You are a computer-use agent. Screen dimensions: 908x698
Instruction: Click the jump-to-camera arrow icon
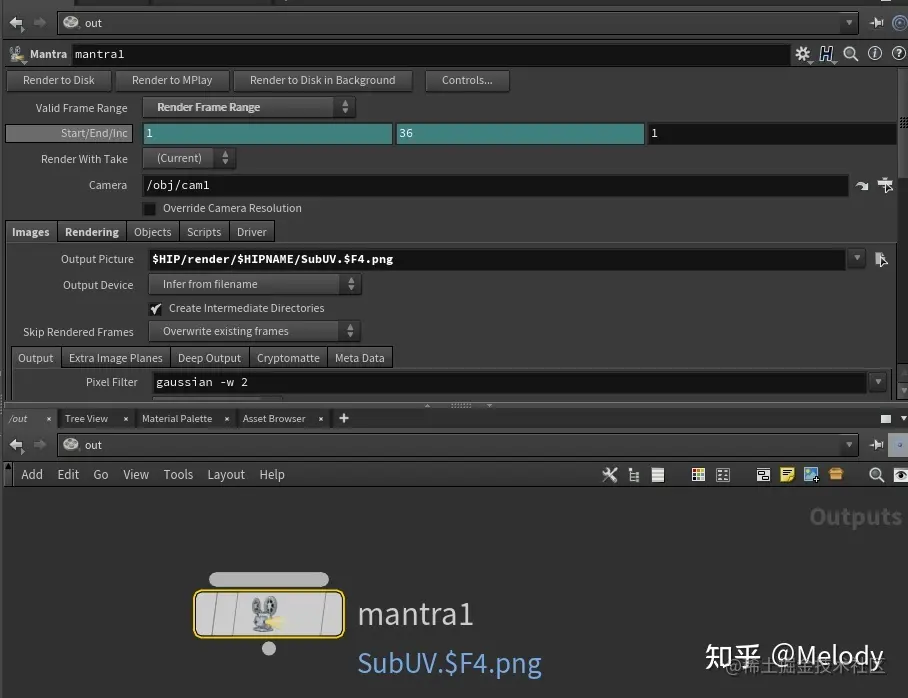click(862, 185)
